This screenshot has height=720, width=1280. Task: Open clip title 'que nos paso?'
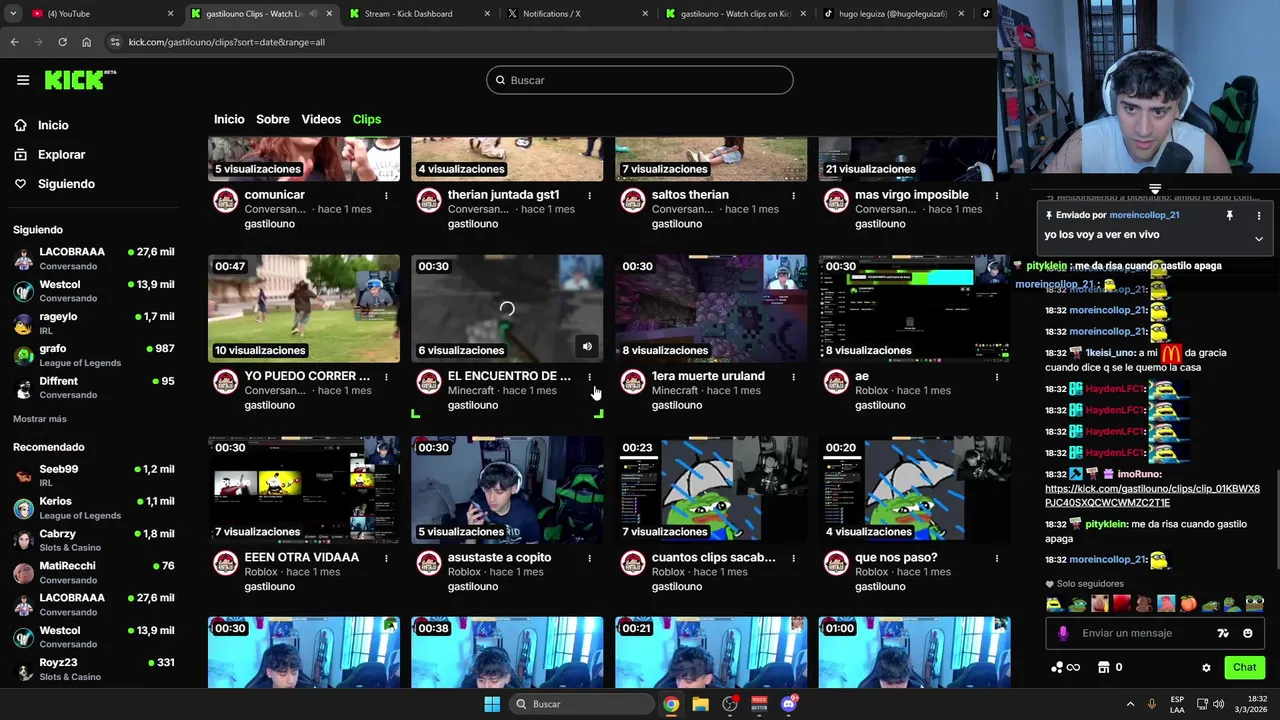pyautogui.click(x=896, y=557)
